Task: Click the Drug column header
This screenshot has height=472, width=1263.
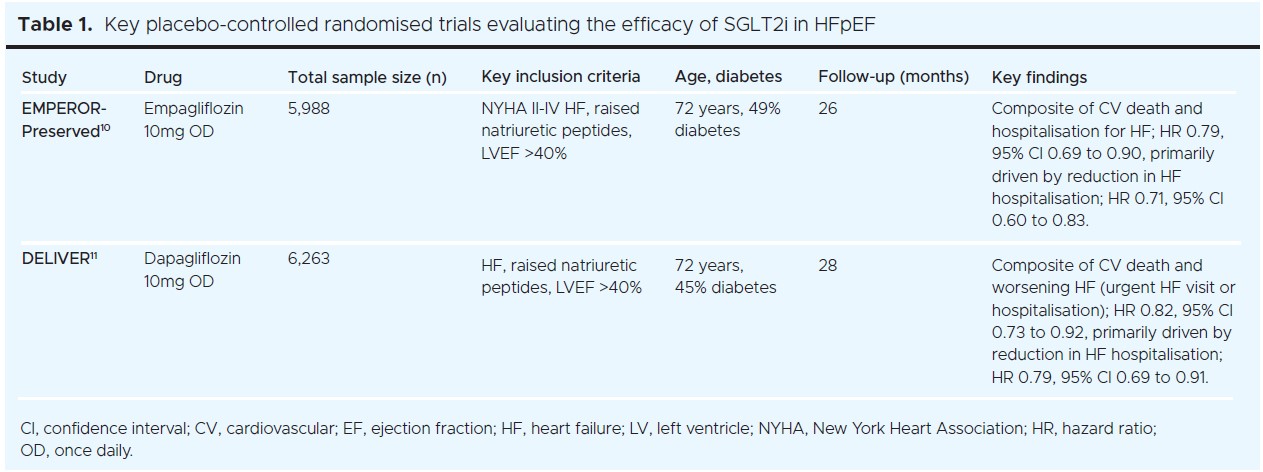Action: pos(163,77)
